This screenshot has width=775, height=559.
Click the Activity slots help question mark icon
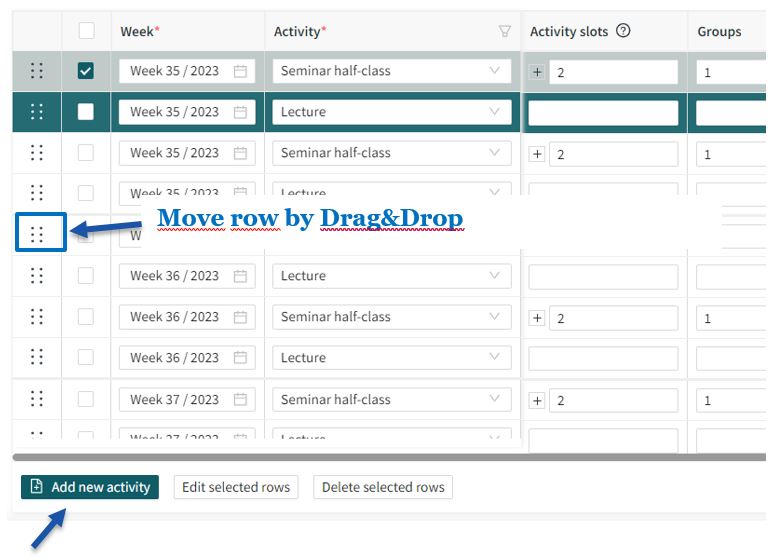624,31
